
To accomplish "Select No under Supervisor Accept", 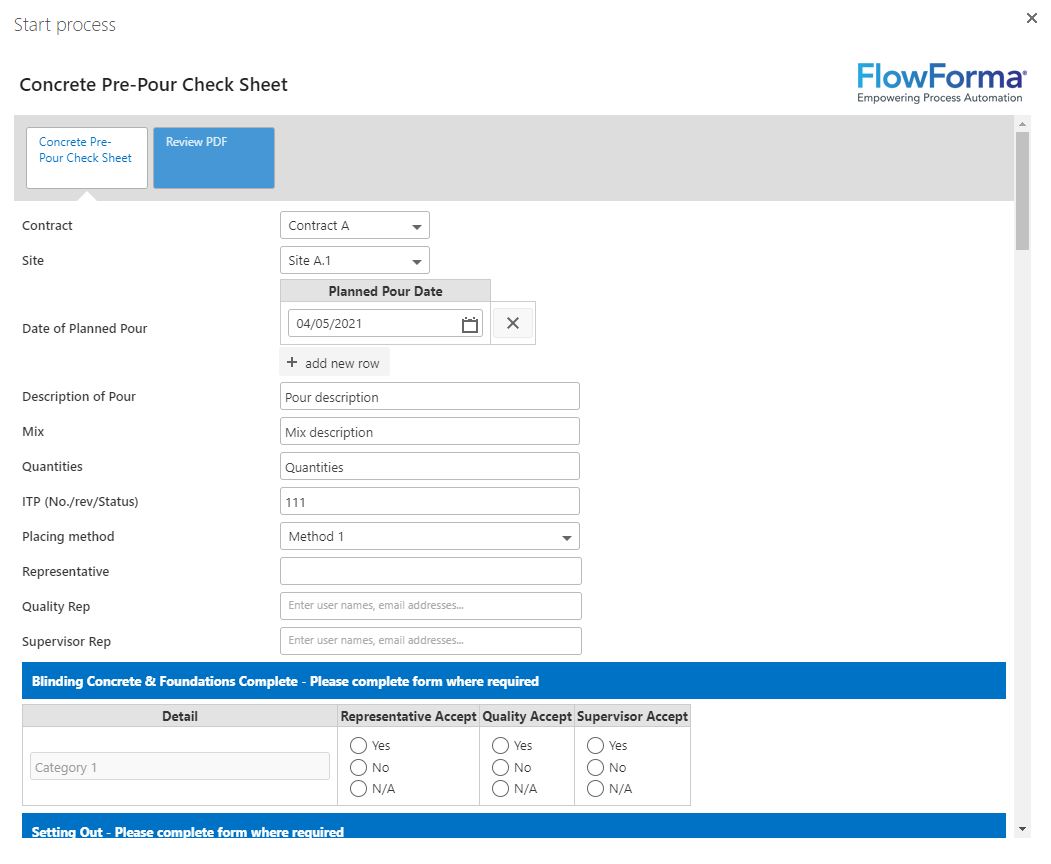I will [x=595, y=767].
